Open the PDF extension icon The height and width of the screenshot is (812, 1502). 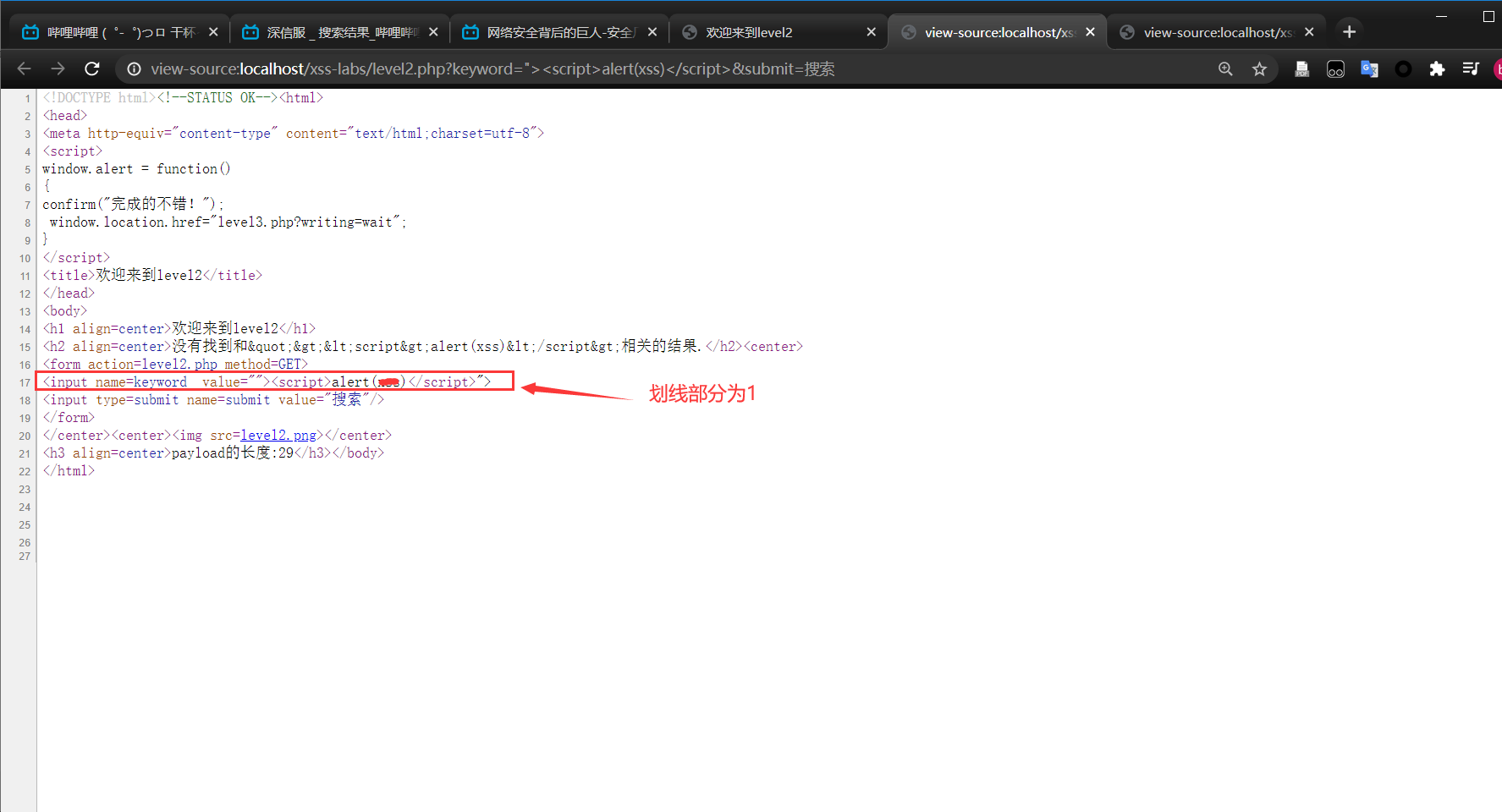pos(1301,69)
